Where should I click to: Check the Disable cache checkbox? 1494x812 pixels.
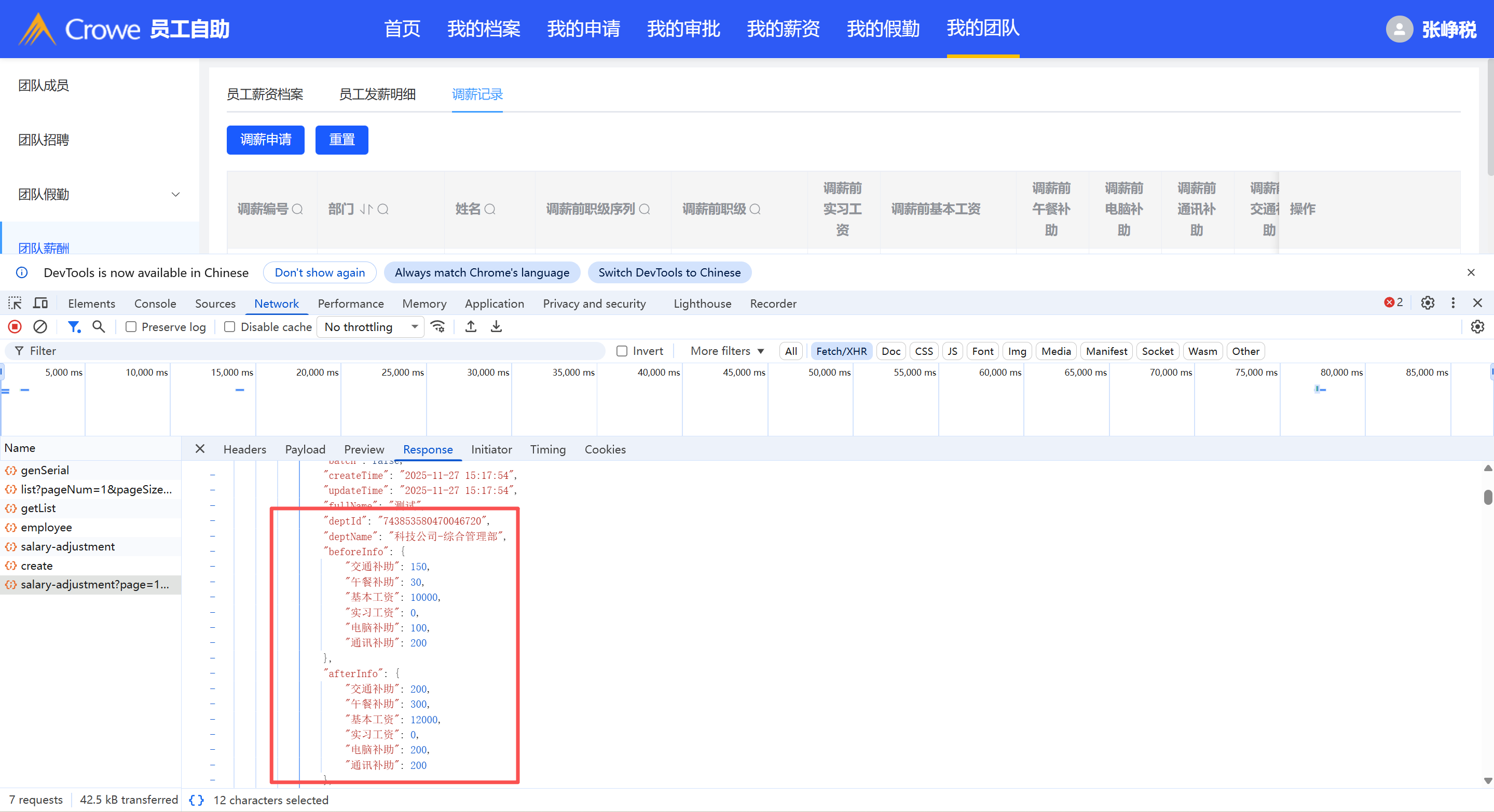click(230, 326)
